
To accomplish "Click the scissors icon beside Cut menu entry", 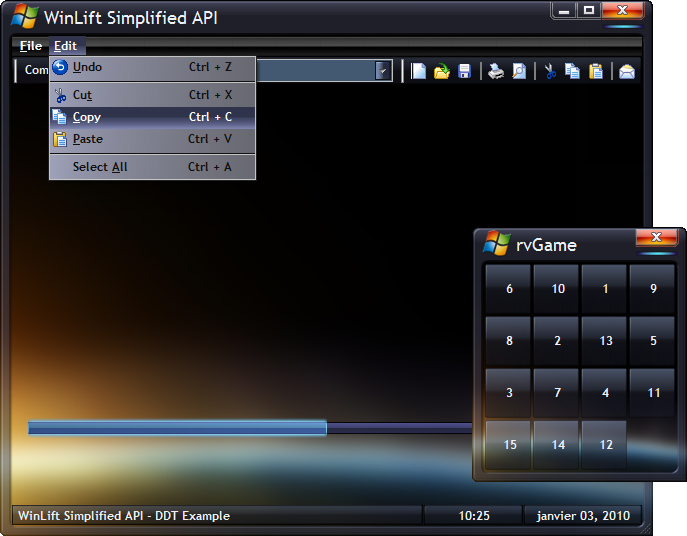I will [60, 95].
